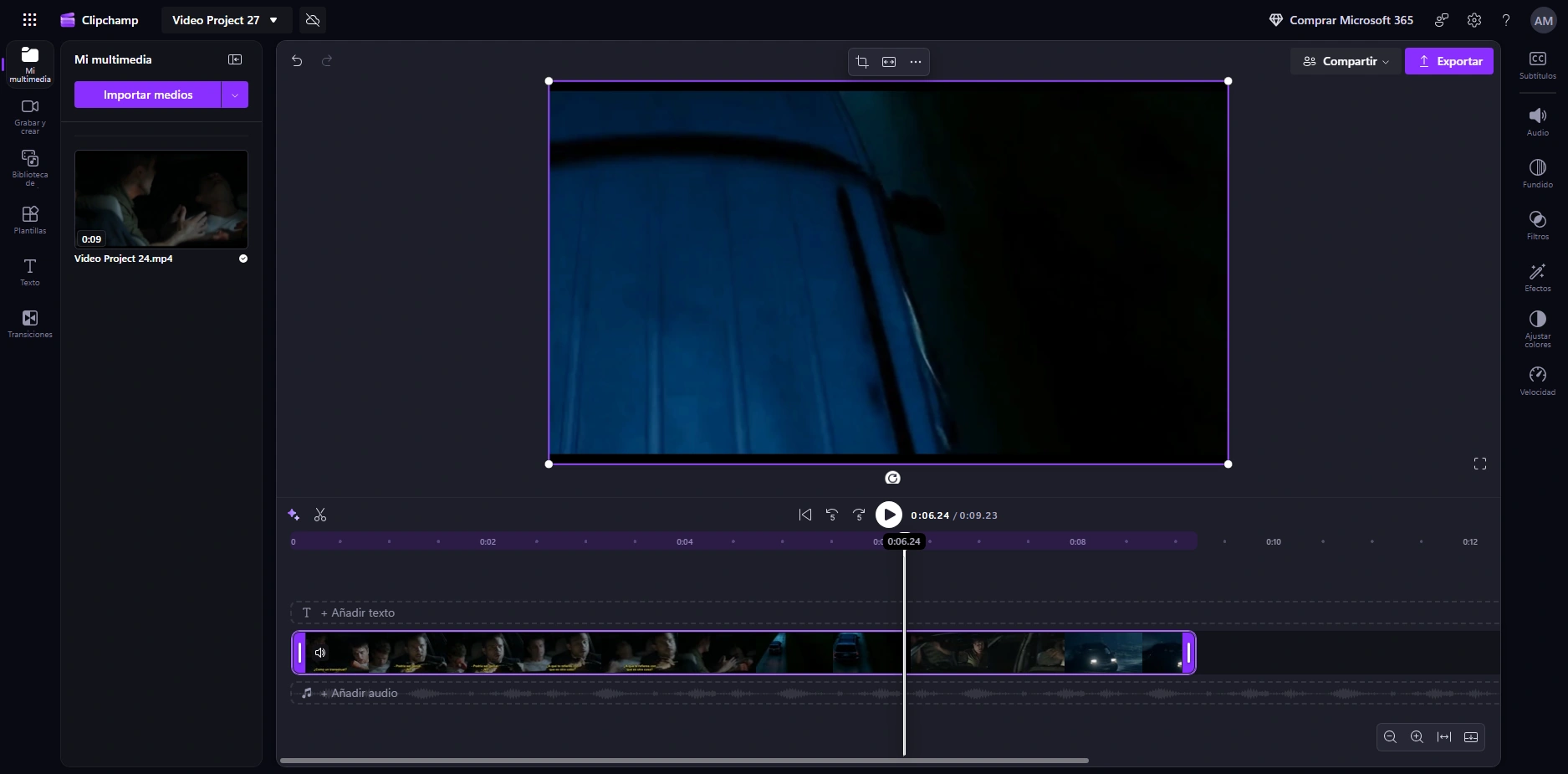
Task: Select the Crop tool in preview toolbar
Action: tap(862, 62)
